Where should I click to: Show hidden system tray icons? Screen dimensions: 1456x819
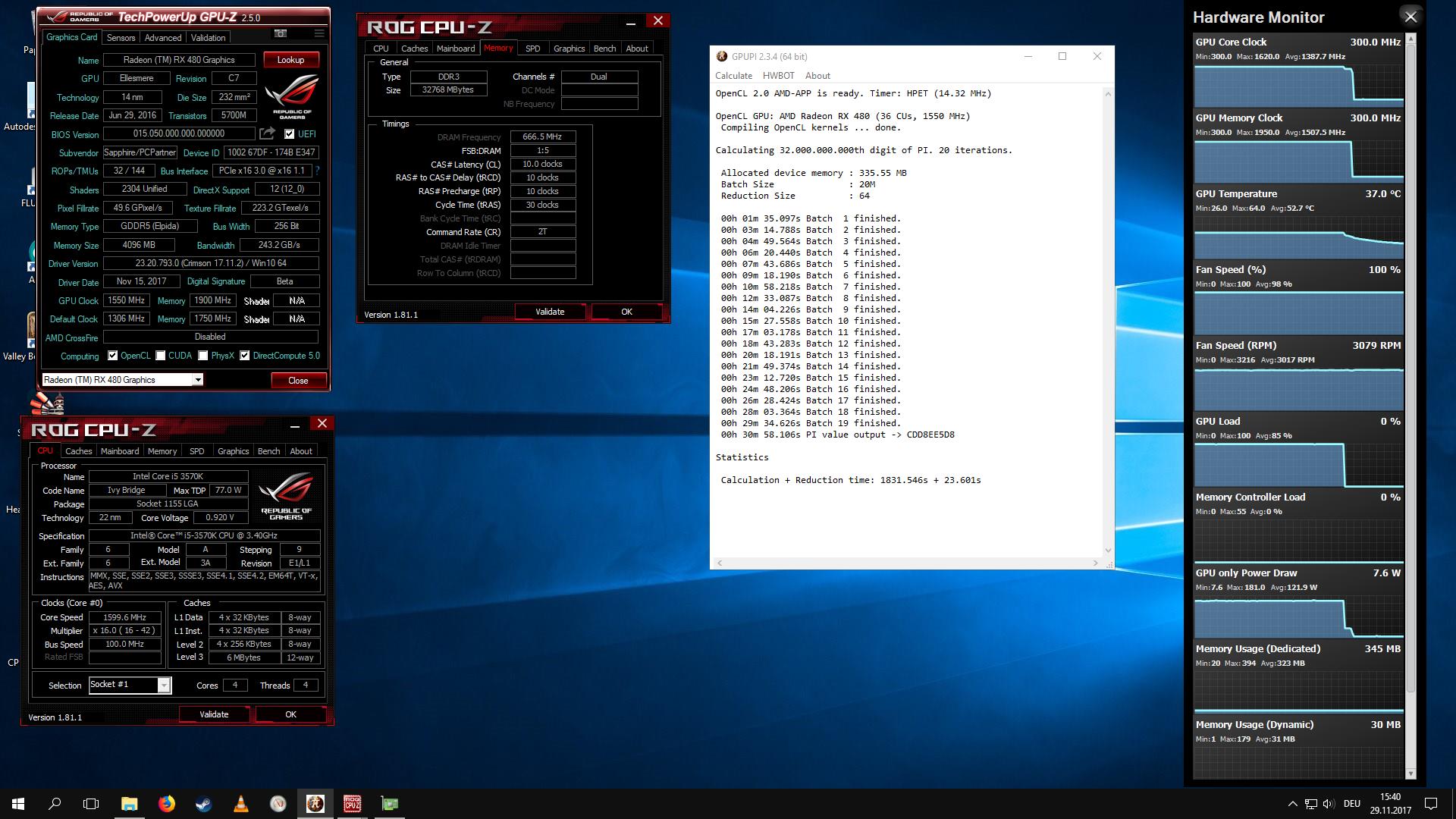click(1292, 804)
